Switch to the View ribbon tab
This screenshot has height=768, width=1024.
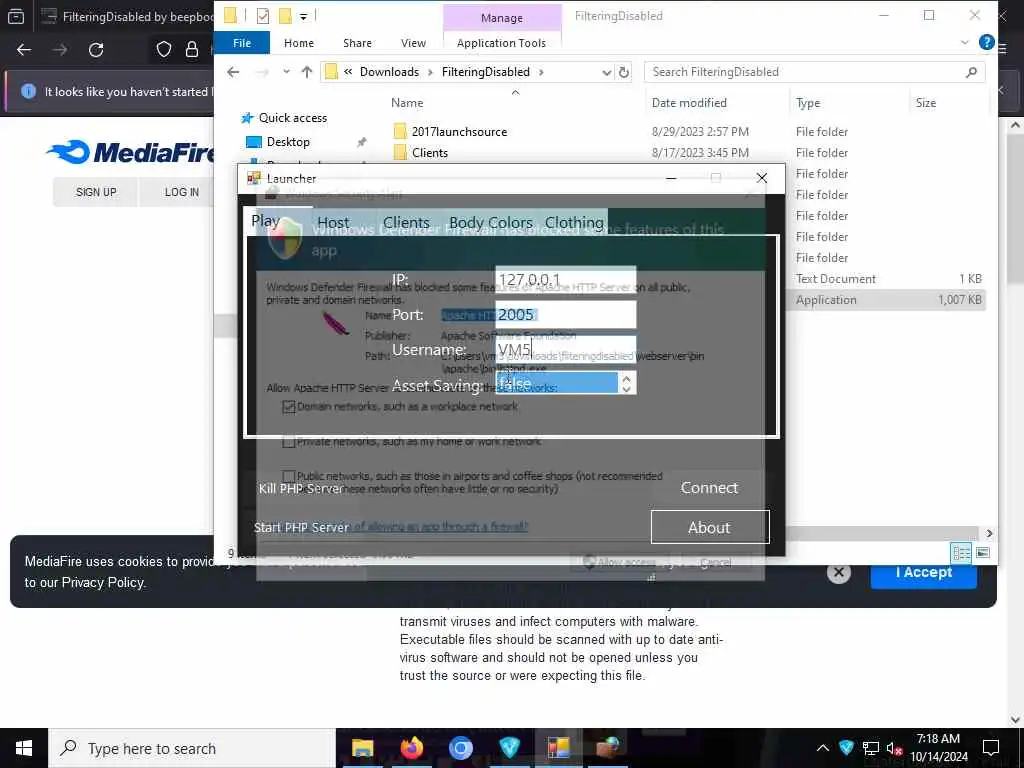pos(413,42)
